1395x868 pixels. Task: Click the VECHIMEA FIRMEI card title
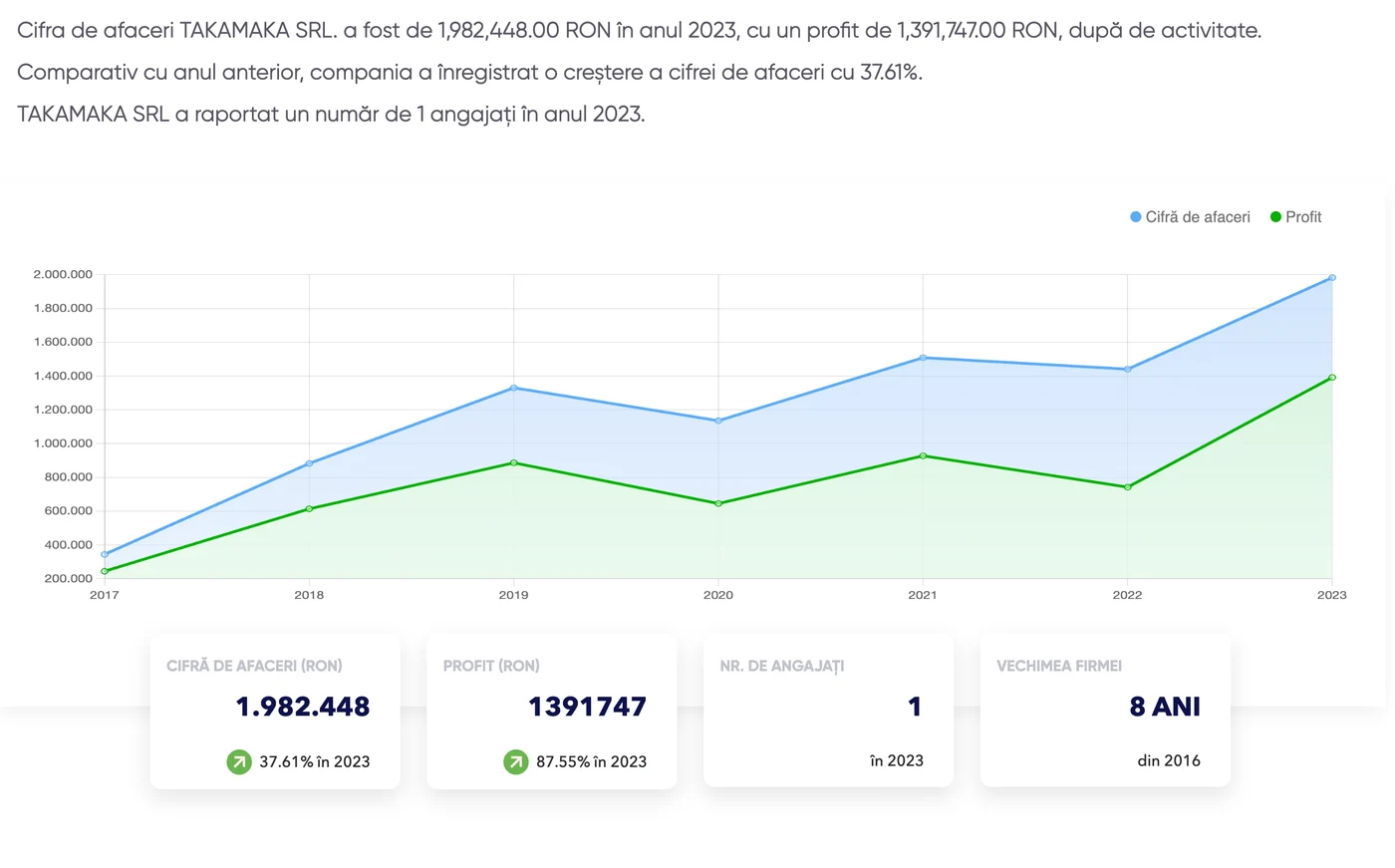point(1059,666)
